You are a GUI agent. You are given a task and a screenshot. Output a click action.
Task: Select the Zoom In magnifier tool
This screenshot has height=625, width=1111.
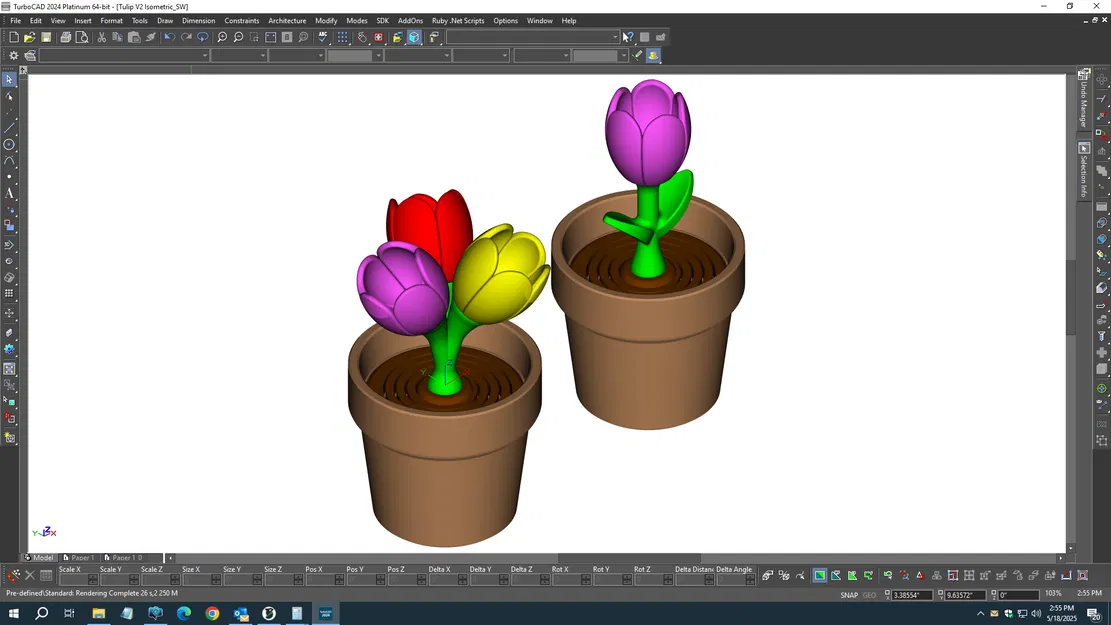point(222,37)
